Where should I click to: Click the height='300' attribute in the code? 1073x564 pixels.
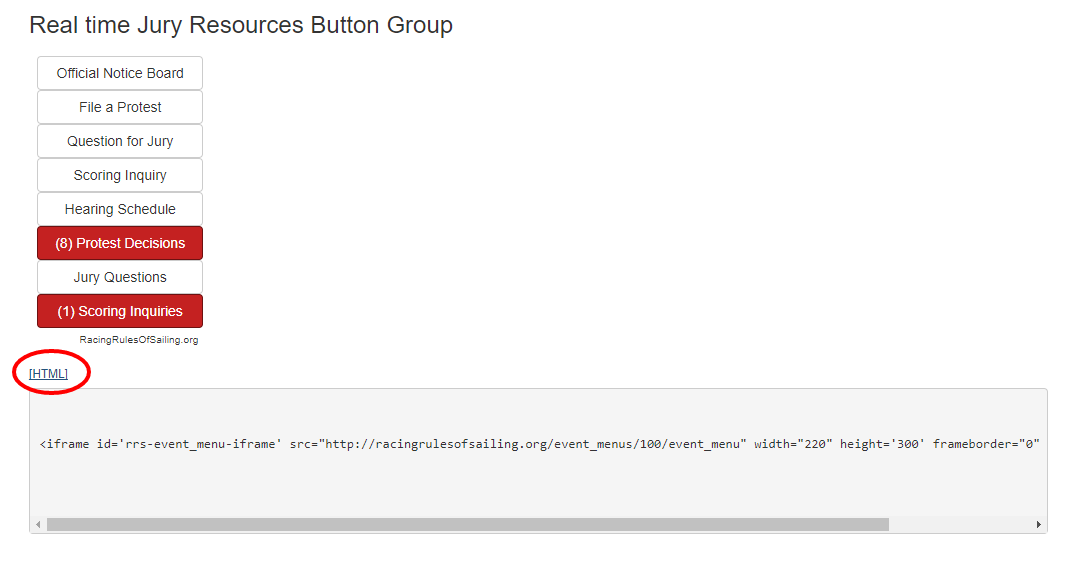882,444
